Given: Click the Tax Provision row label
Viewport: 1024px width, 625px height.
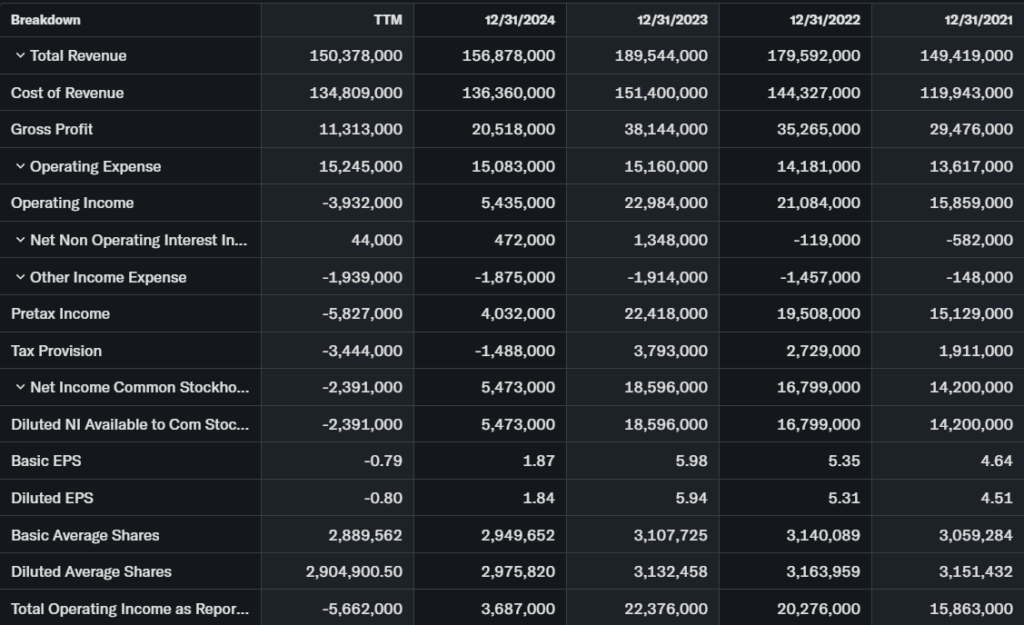Looking at the screenshot, I should tap(56, 351).
